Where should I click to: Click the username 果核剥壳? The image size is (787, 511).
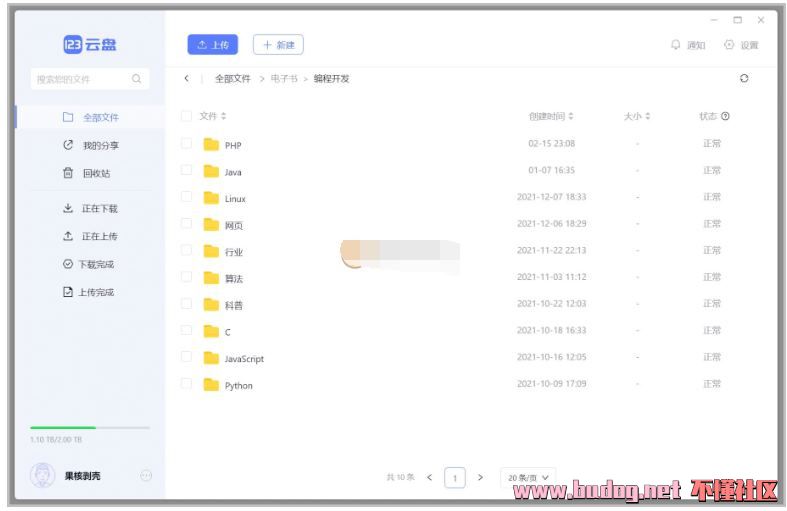click(82, 476)
